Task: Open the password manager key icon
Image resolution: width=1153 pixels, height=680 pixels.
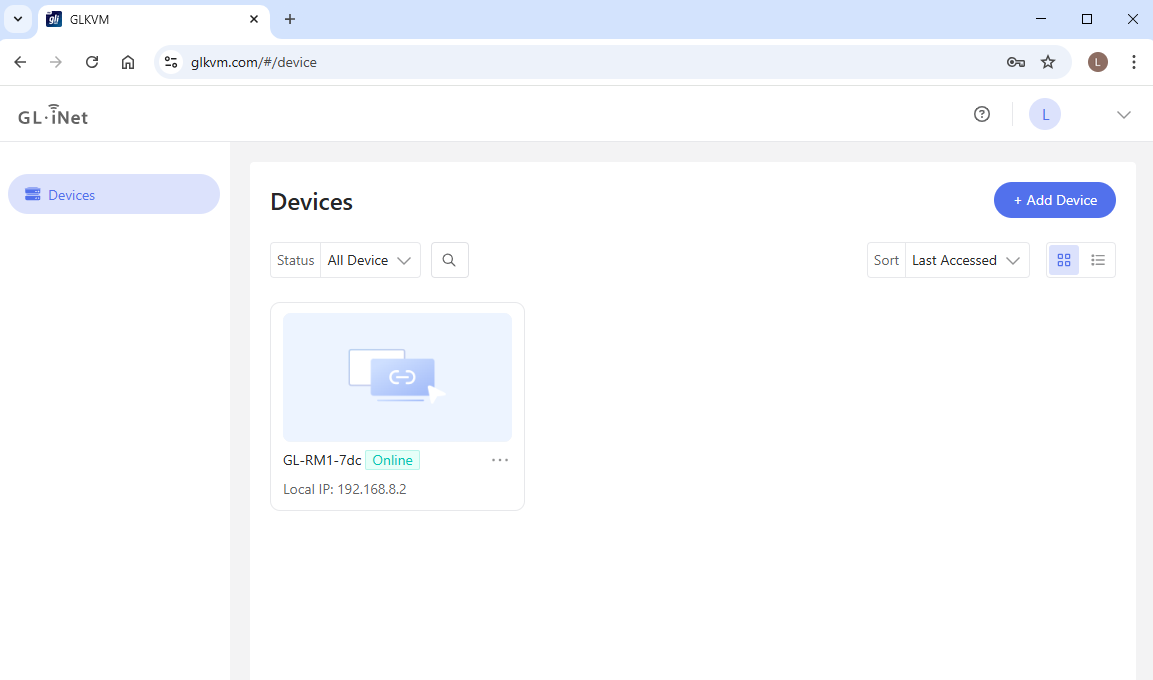Action: tap(1015, 62)
